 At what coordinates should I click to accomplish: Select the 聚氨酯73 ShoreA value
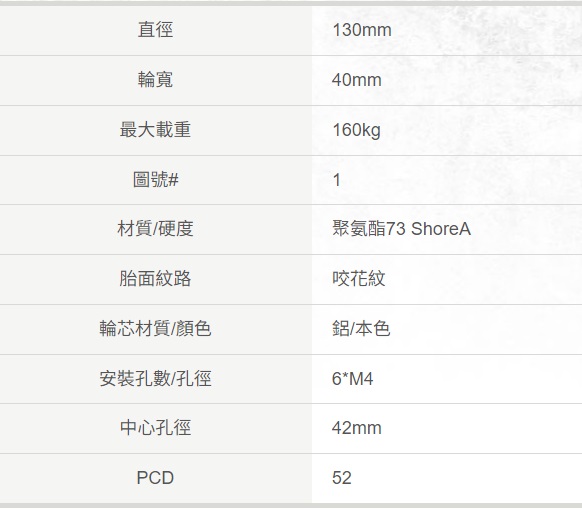(x=402, y=229)
